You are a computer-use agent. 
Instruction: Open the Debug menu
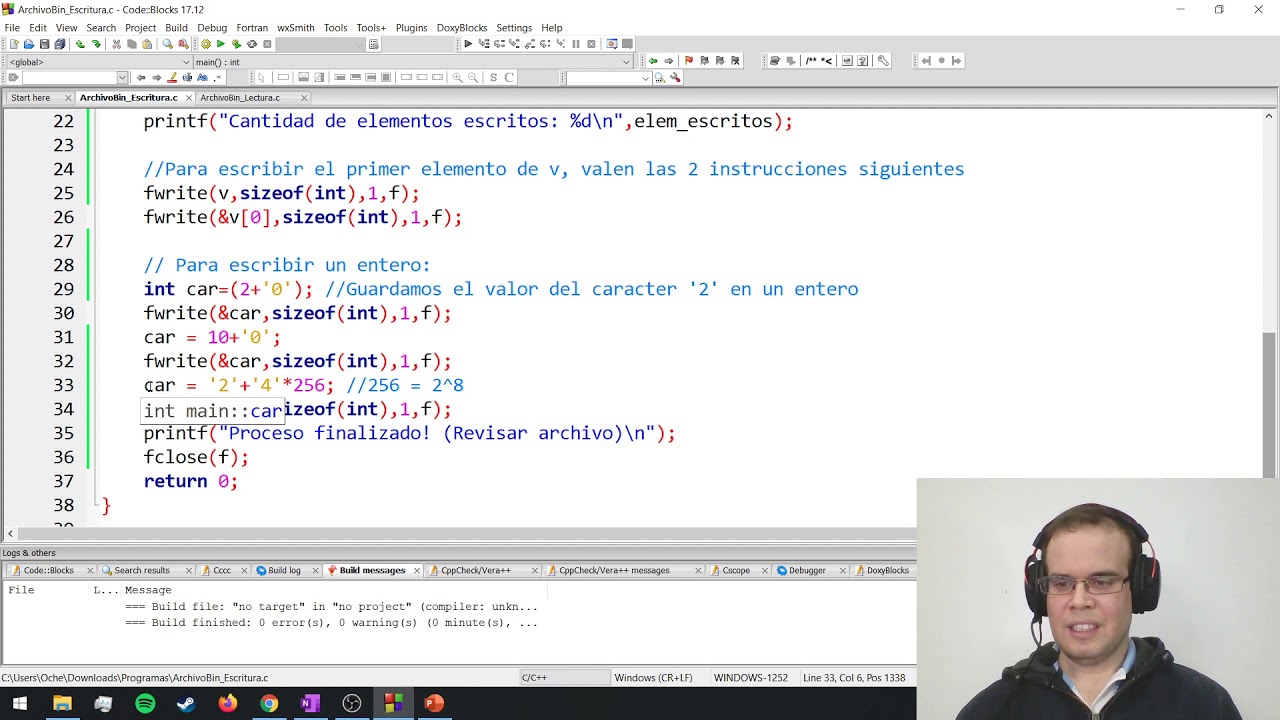[212, 28]
